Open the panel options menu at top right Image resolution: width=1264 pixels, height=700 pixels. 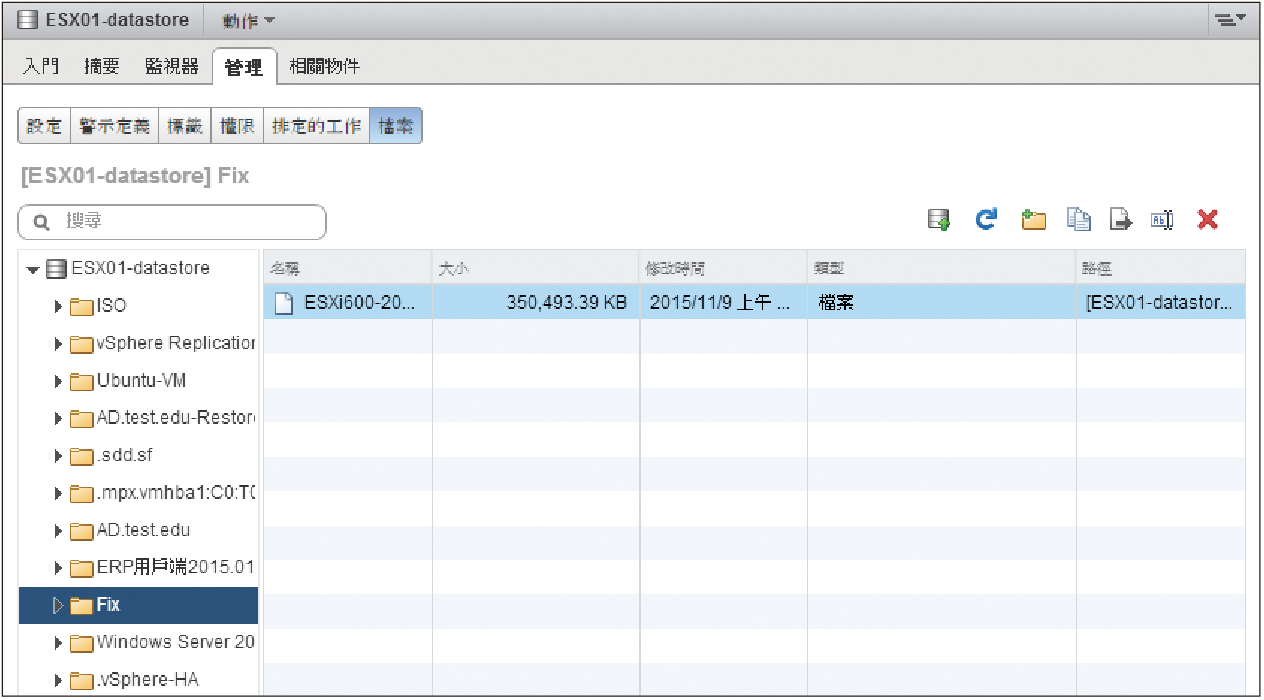coord(1229,20)
